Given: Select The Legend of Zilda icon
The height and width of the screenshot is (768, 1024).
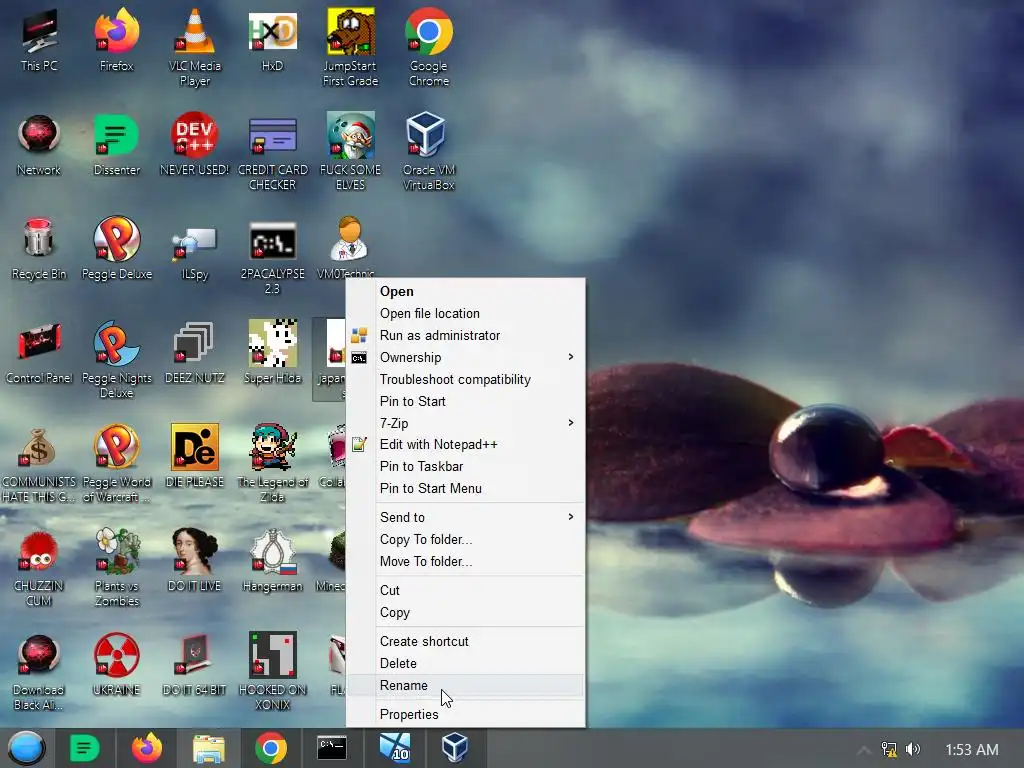Looking at the screenshot, I should click(x=272, y=463).
